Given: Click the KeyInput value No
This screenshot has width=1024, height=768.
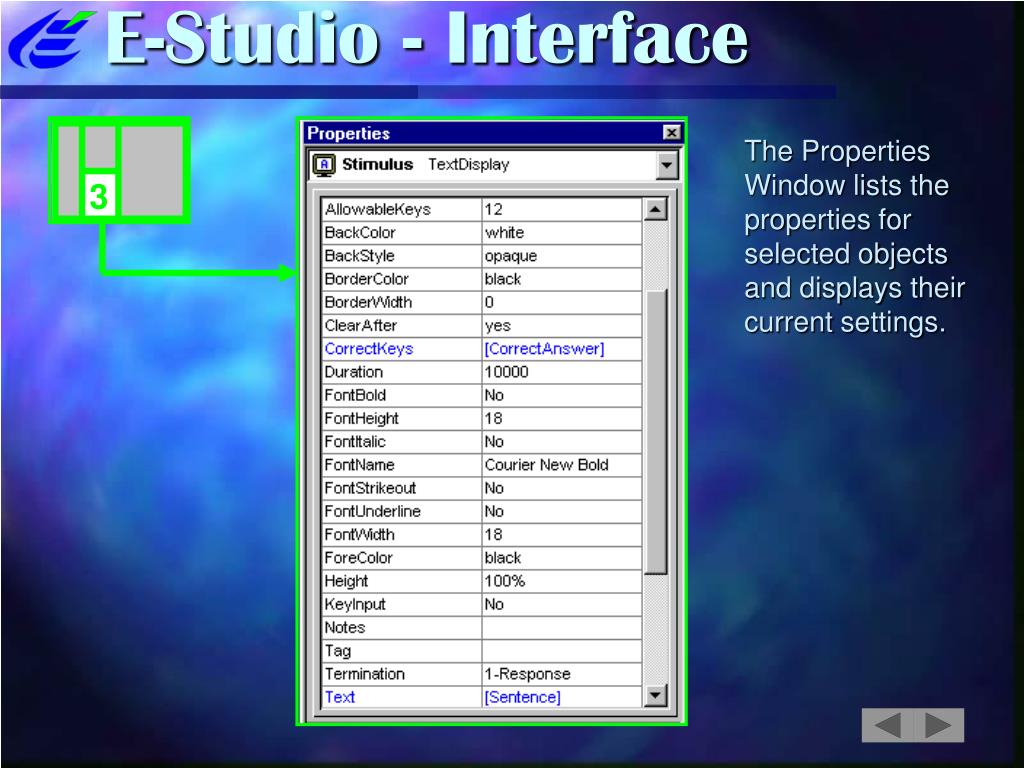Looking at the screenshot, I should pyautogui.click(x=562, y=605).
